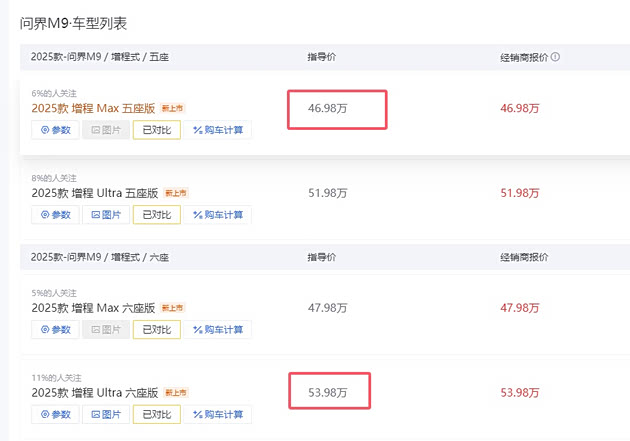Screen dimensions: 630x441
Task: Click the 2025款 增程 Max 六座版 title
Action: pyautogui.click(x=93, y=308)
